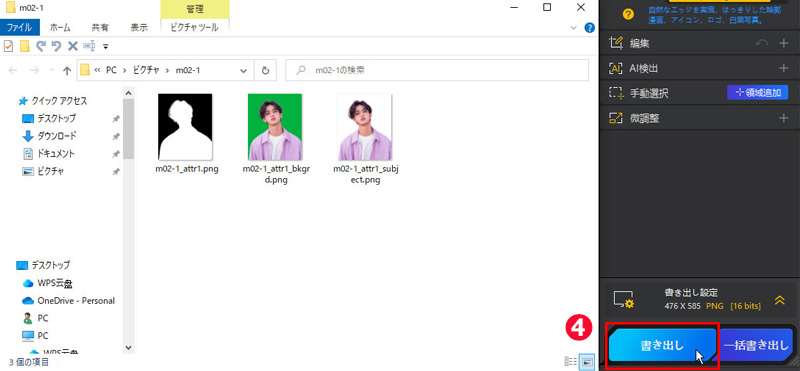Select OneDrive - Personal in navigation pane

point(76,301)
